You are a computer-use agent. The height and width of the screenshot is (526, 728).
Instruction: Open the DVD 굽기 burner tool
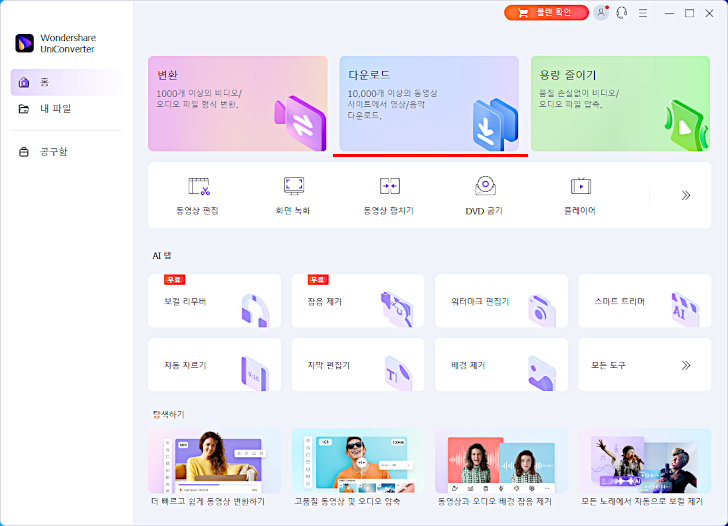click(485, 196)
